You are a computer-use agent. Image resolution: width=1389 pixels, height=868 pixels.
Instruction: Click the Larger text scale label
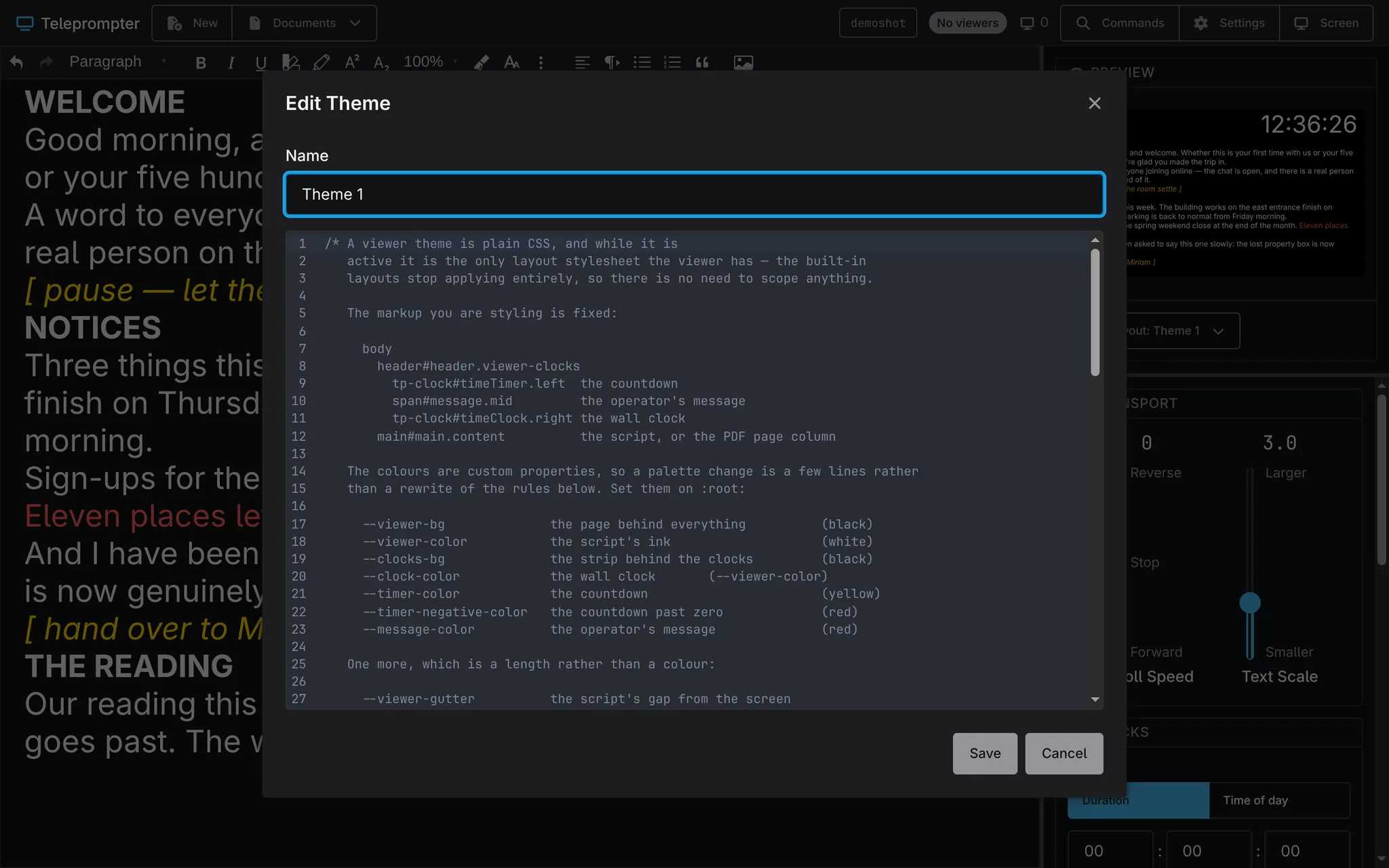[x=1285, y=473]
